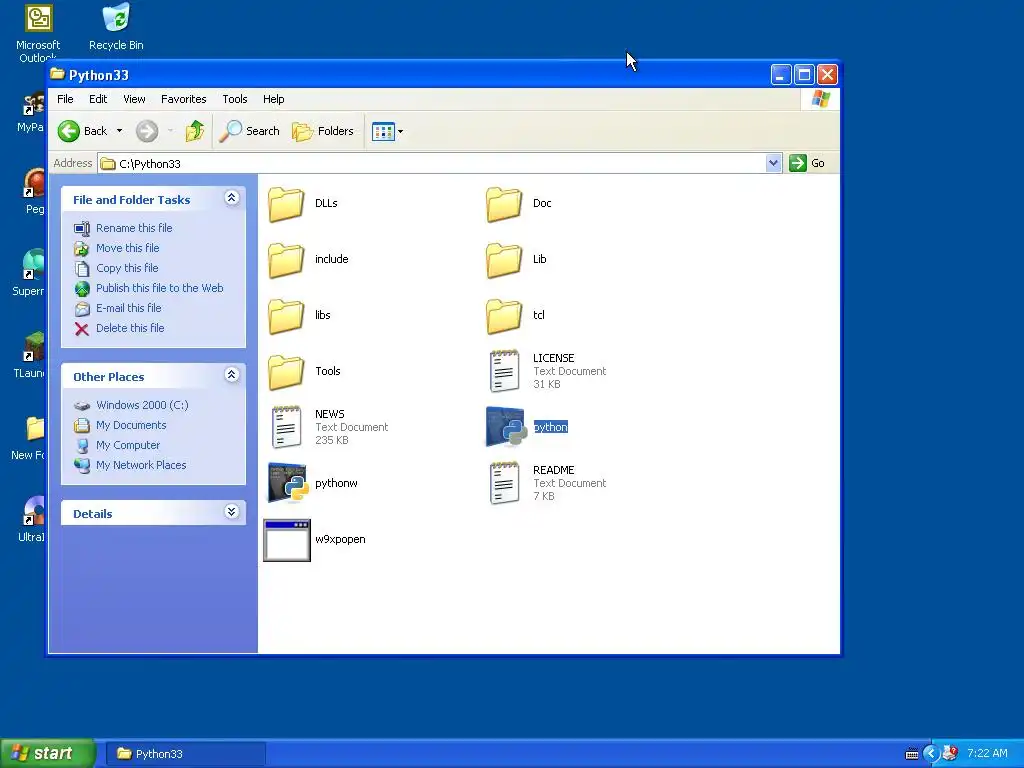Click Python33 taskbar button

(185, 754)
